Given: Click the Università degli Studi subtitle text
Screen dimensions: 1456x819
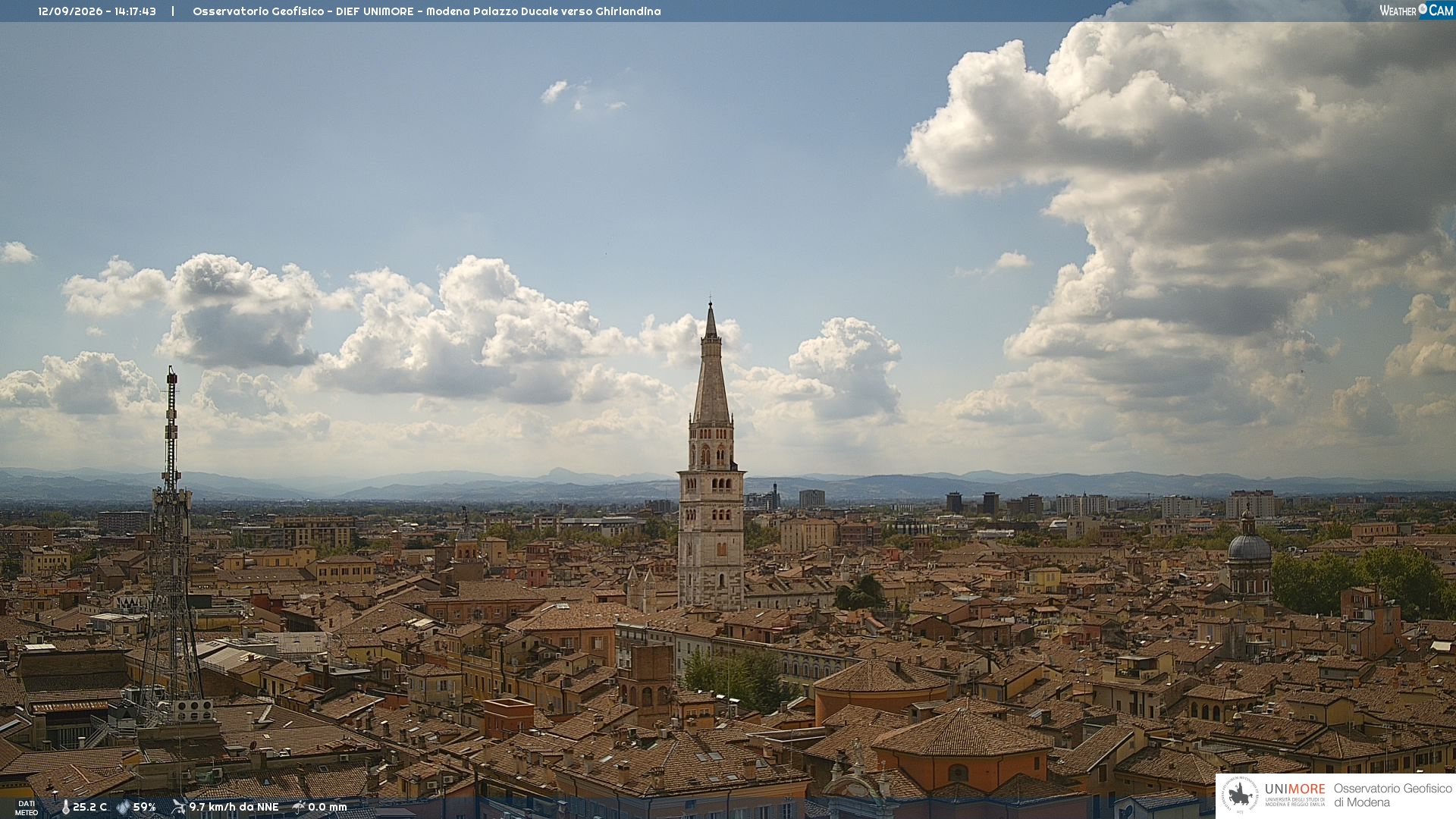Looking at the screenshot, I should click(x=1294, y=802).
